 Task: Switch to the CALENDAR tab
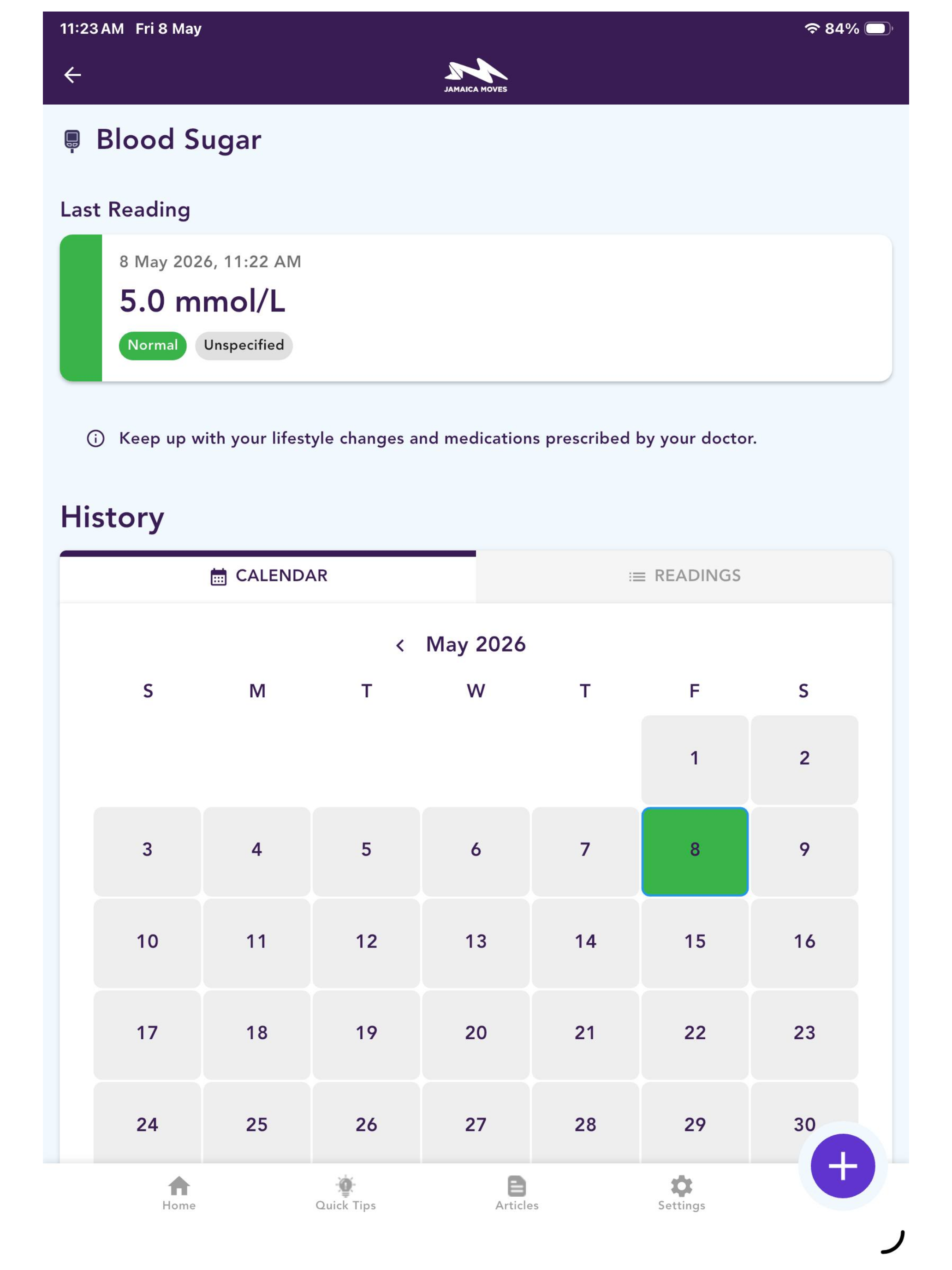point(268,576)
